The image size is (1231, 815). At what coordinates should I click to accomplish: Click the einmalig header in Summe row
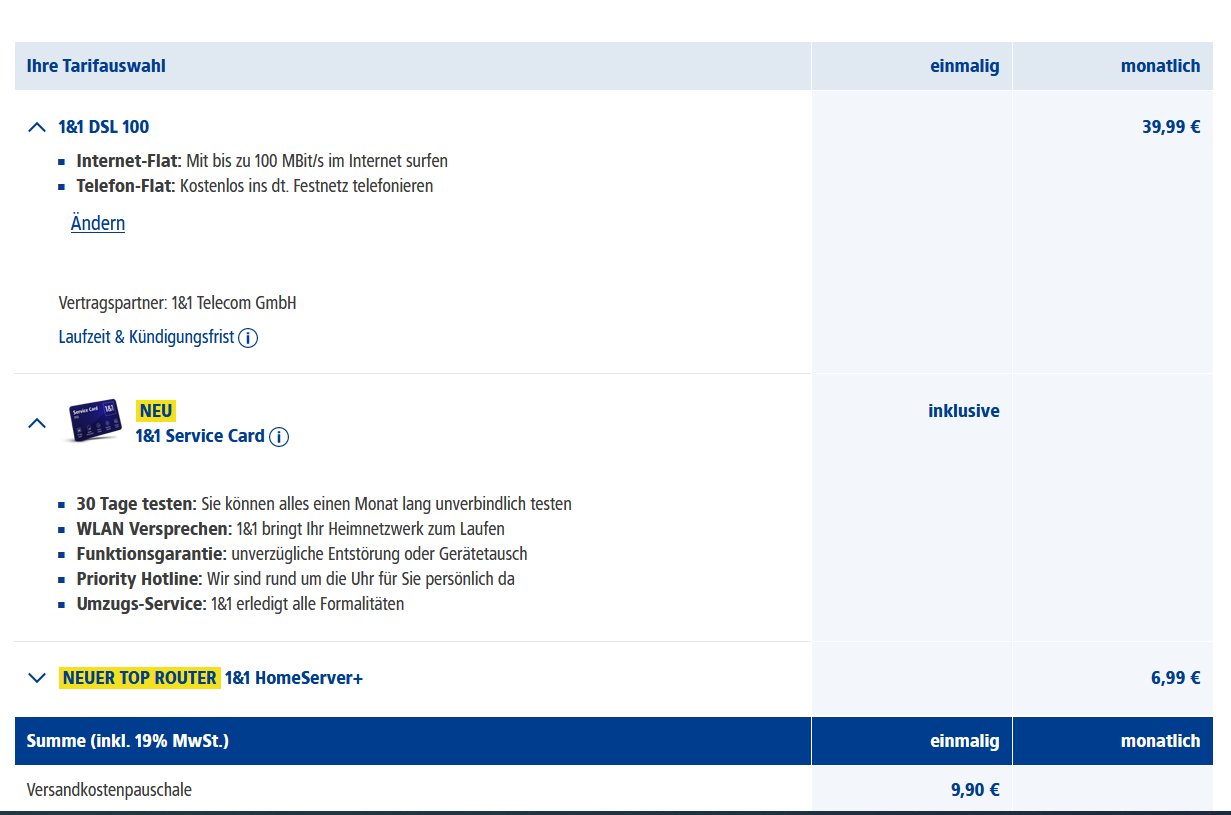[964, 741]
